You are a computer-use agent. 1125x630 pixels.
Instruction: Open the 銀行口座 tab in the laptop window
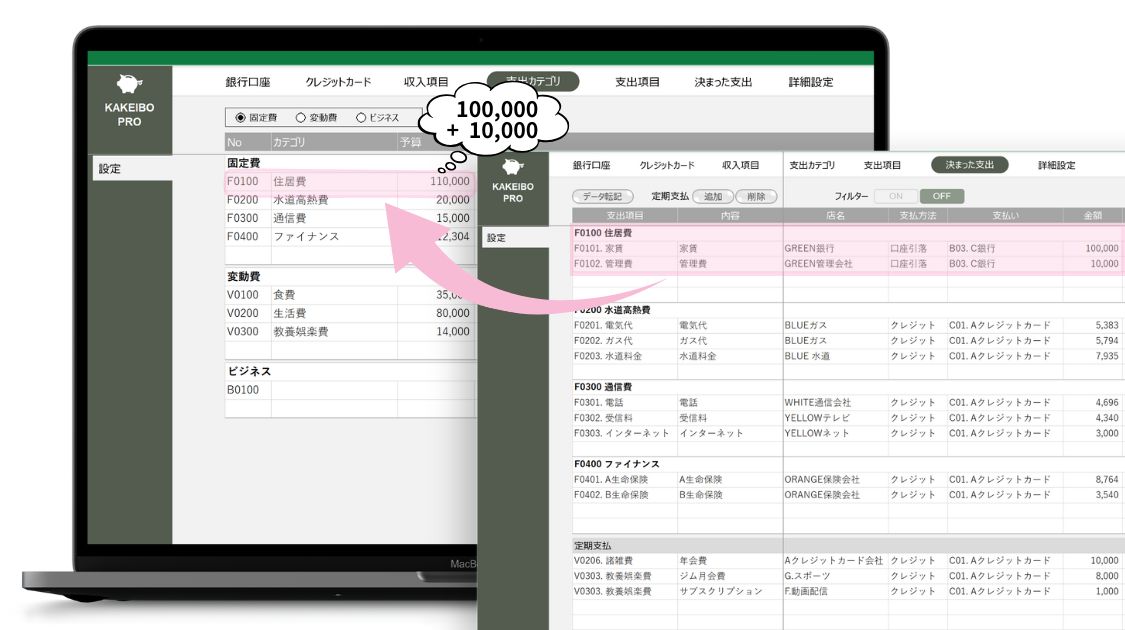pyautogui.click(x=248, y=83)
